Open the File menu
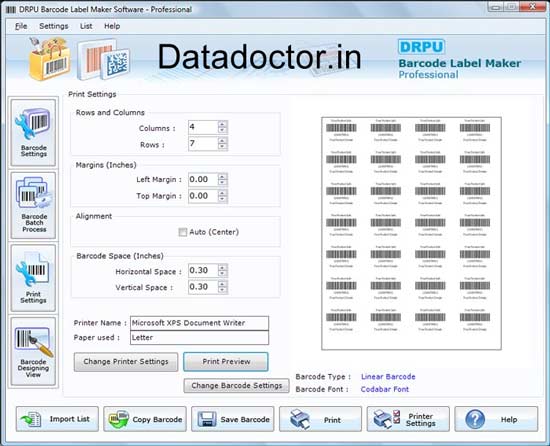 coord(21,26)
